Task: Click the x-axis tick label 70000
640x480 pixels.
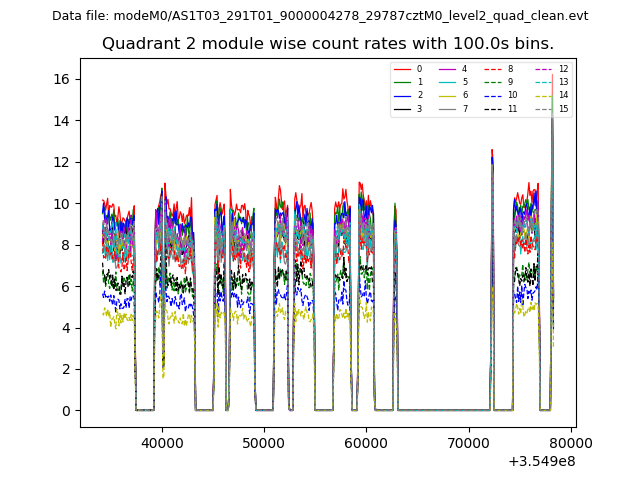Action: (x=469, y=442)
